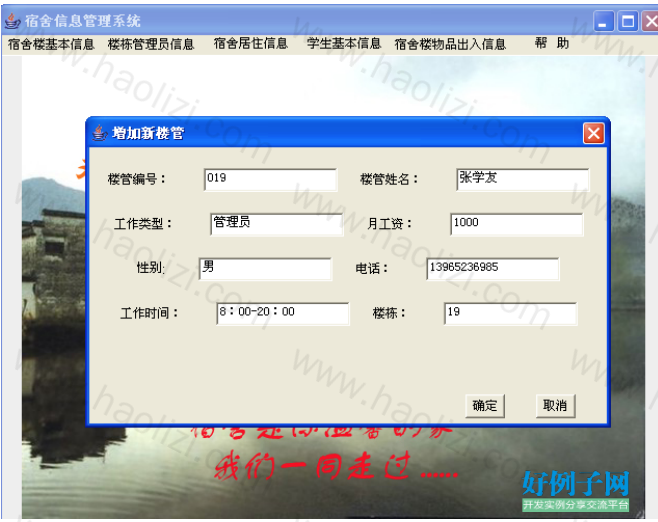Open the 宿舍楼物品出入信息 menu
Image resolution: width=658 pixels, height=522 pixels.
coord(450,44)
